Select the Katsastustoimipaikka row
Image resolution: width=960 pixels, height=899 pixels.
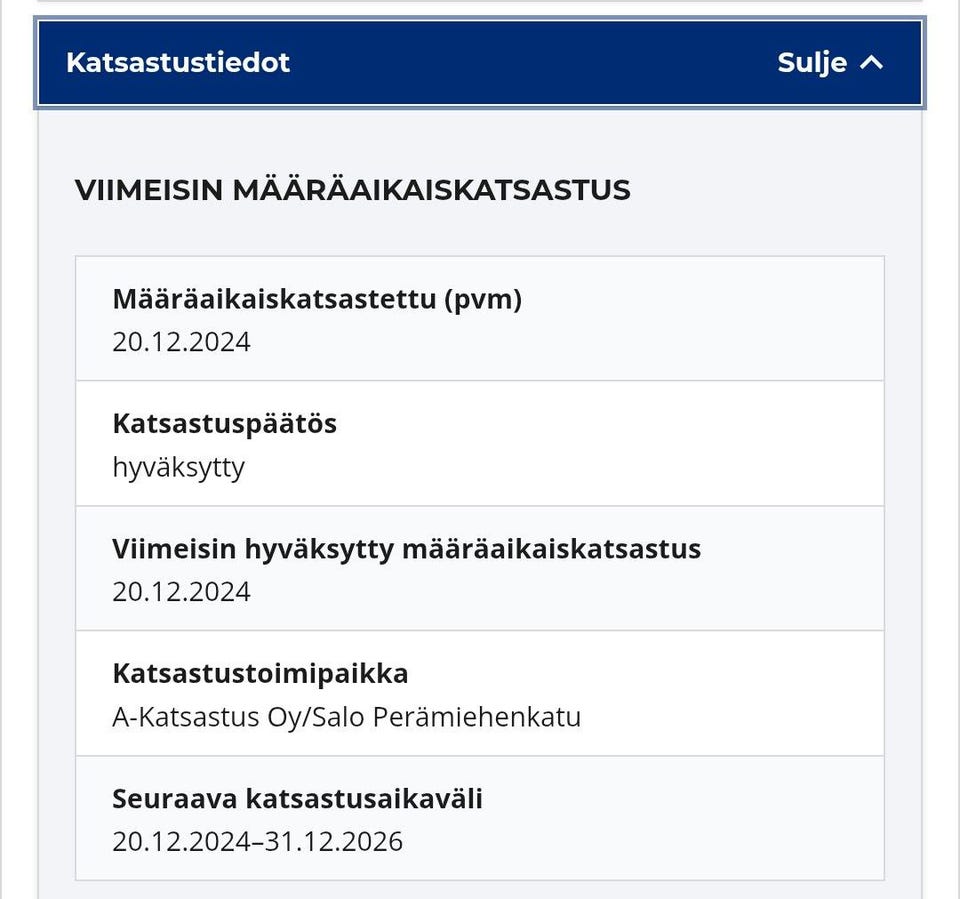point(480,692)
